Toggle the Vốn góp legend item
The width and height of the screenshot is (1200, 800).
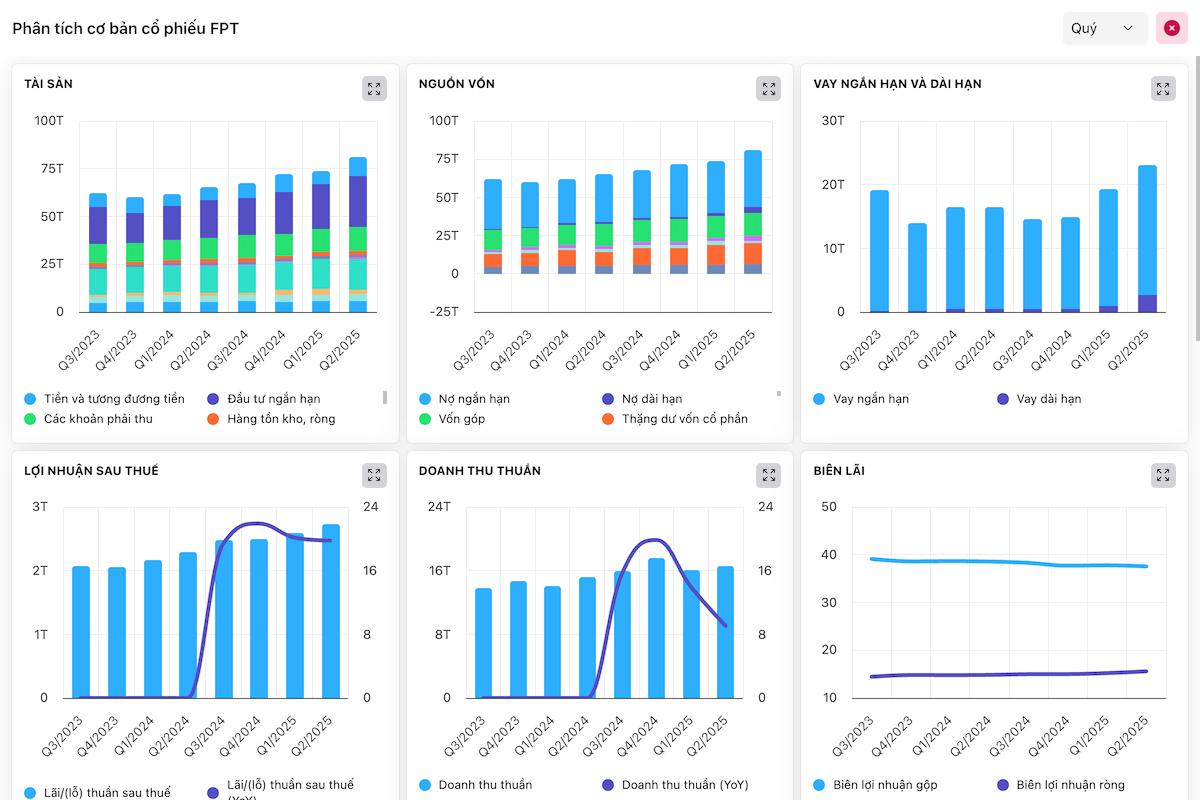coord(461,419)
